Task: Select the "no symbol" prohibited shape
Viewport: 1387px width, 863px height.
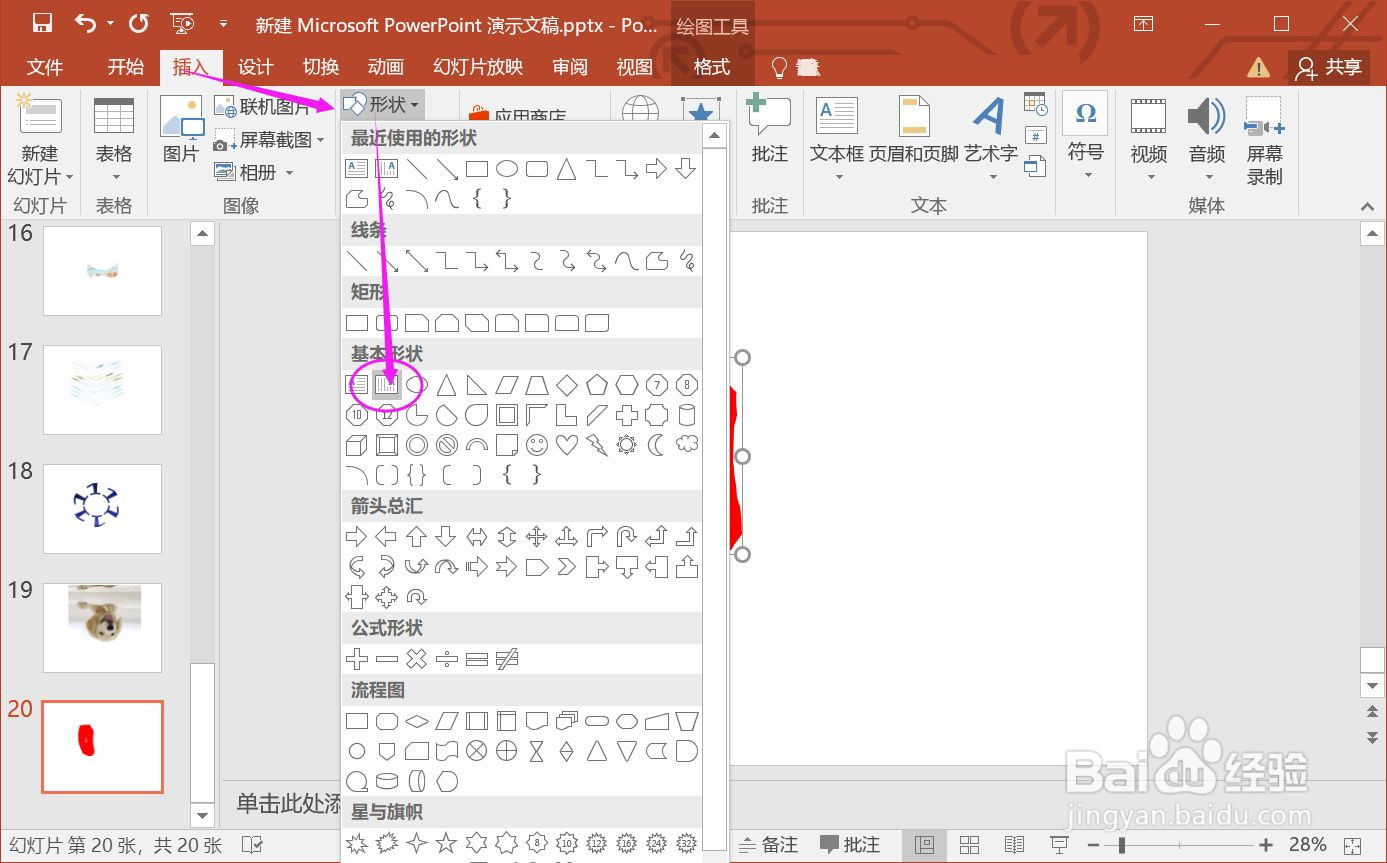Action: (447, 445)
